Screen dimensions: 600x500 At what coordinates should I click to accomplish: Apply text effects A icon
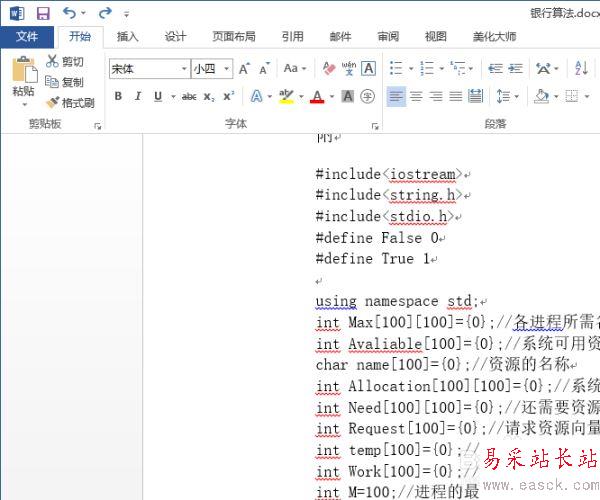coord(256,96)
